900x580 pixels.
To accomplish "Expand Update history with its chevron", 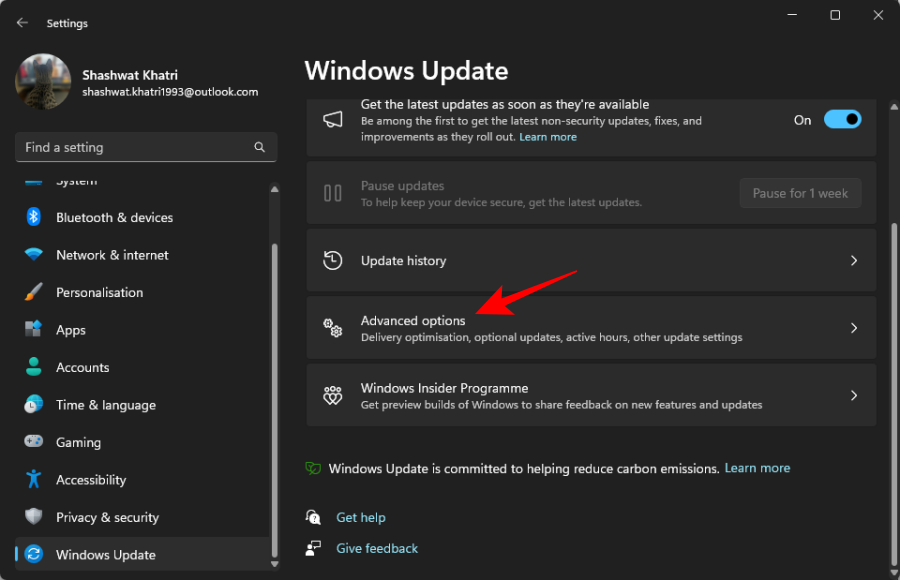I will [853, 260].
